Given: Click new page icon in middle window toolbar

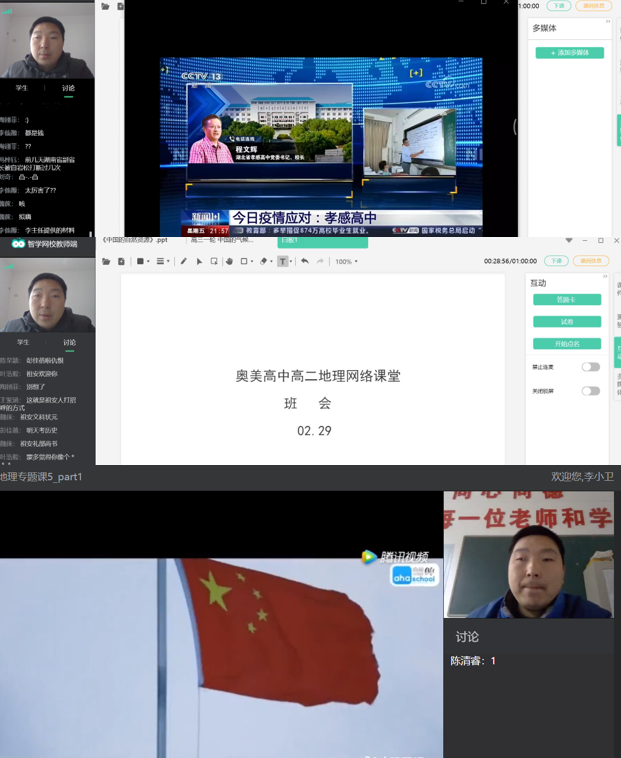Looking at the screenshot, I should tap(121, 262).
